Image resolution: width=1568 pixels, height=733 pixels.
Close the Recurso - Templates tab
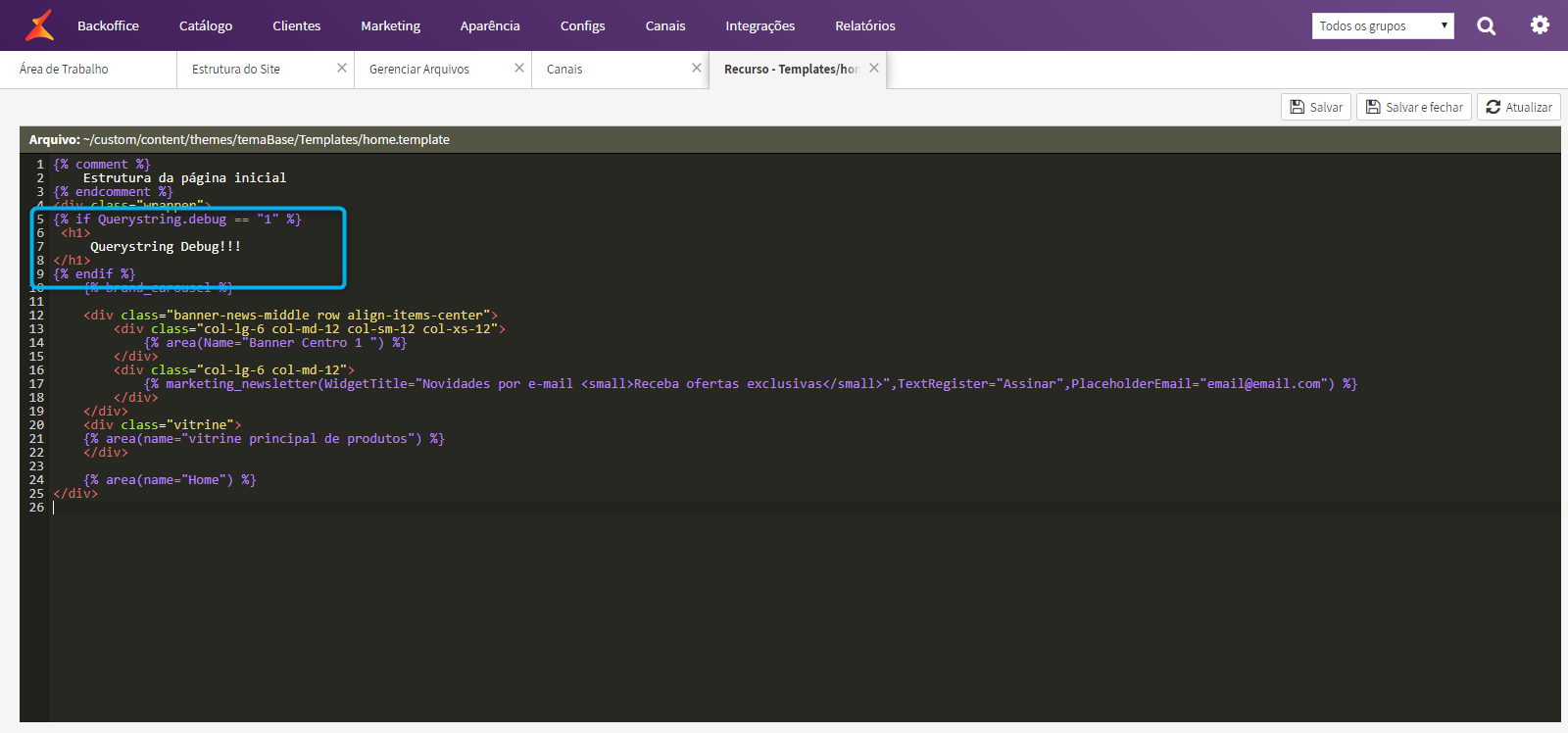874,68
